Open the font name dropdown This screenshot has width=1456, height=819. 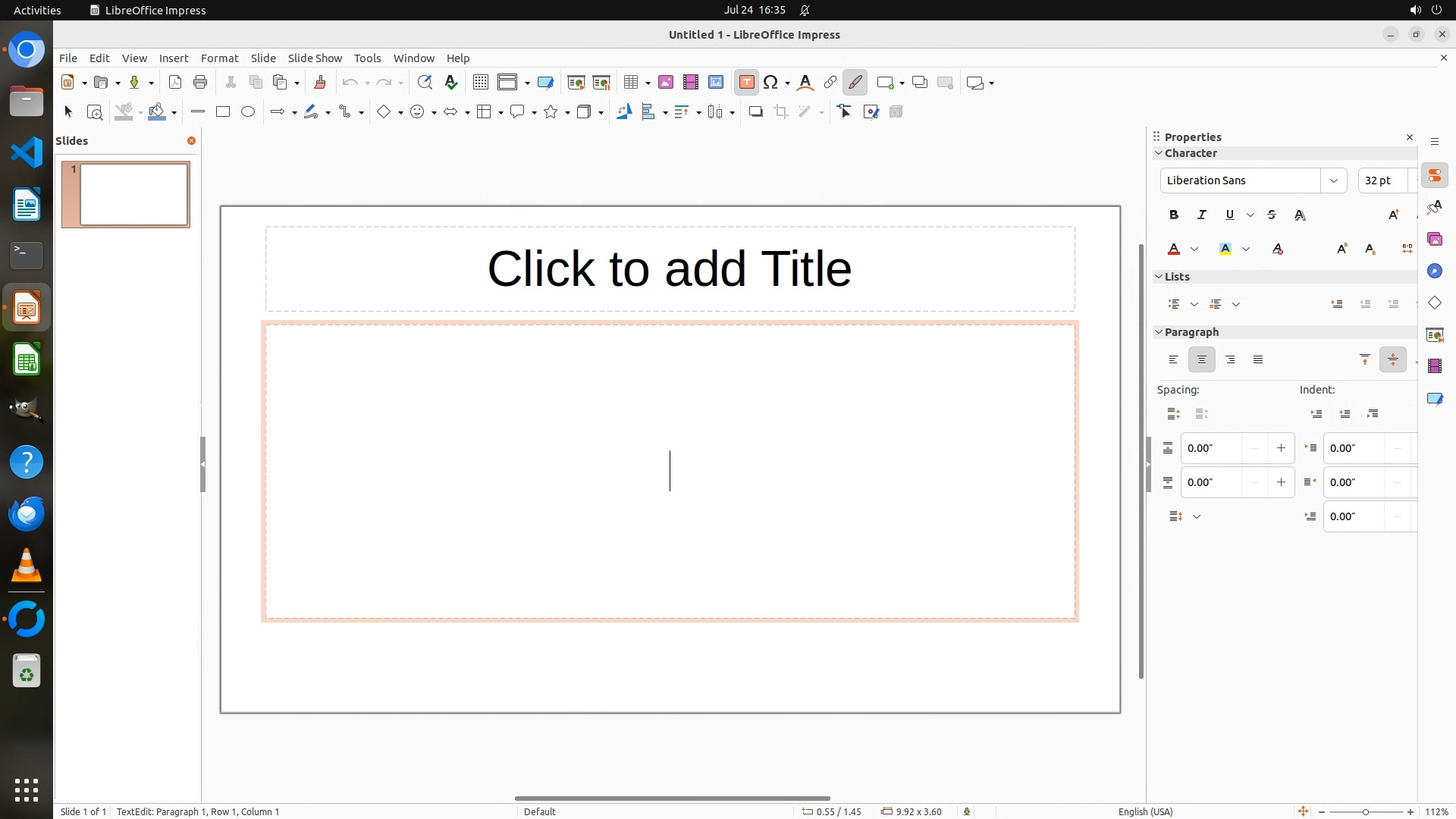click(x=1333, y=180)
